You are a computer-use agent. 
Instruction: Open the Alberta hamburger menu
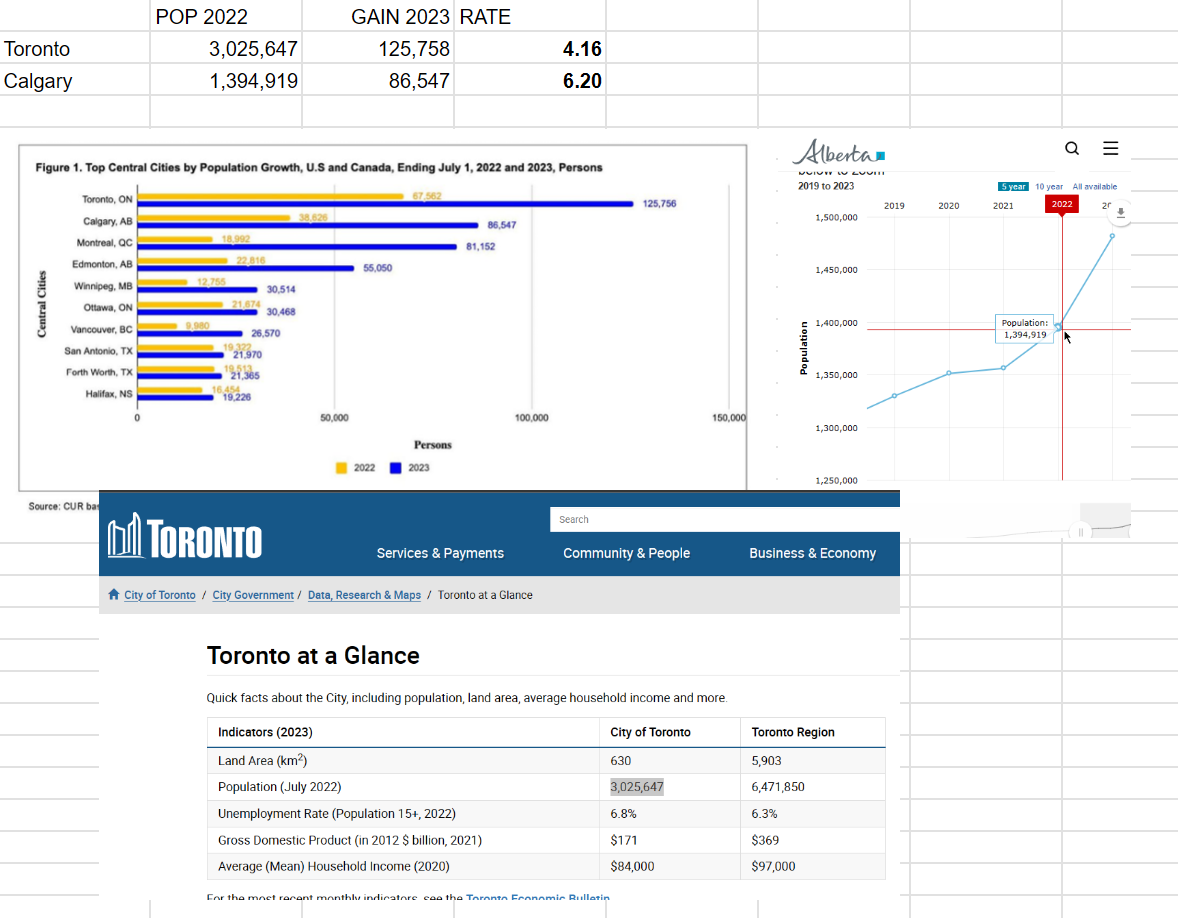(1110, 149)
